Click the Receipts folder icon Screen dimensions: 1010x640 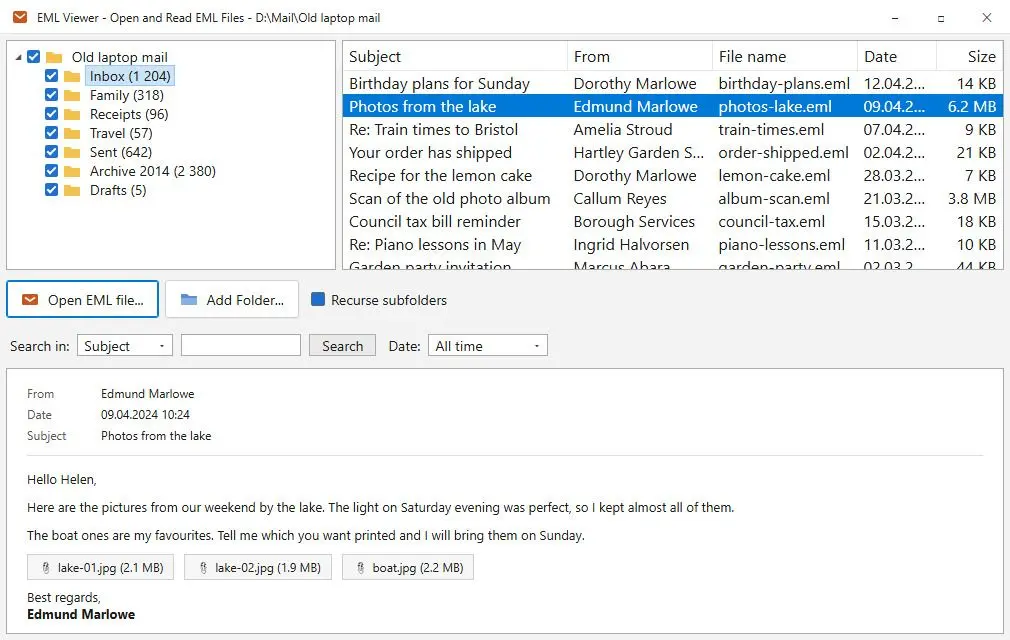pos(72,115)
